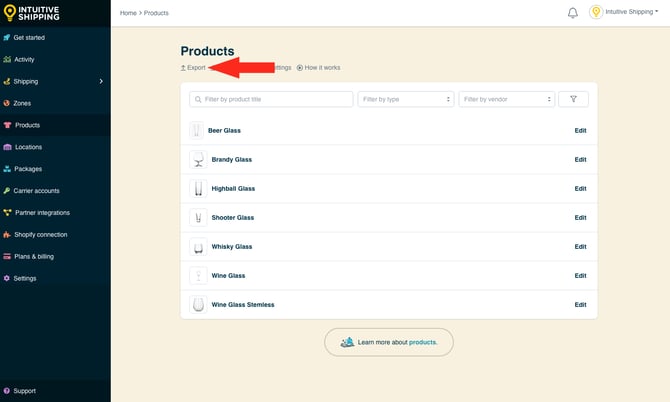The height and width of the screenshot is (402, 670).
Task: Click the Wine Glass Stemless thumbnail
Action: 198,305
